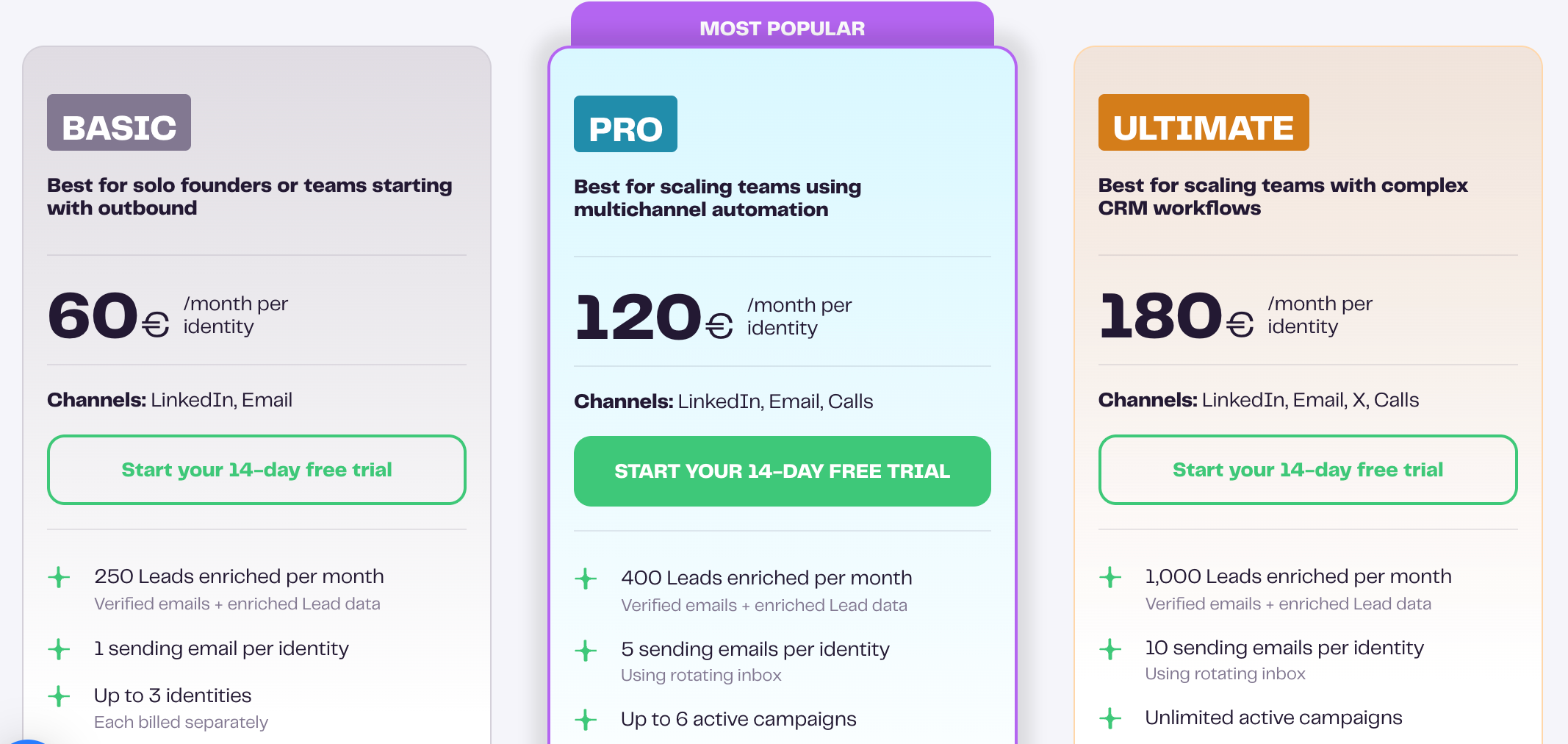
Task: Select plus icon beside Up to 3 identities
Action: point(59,696)
